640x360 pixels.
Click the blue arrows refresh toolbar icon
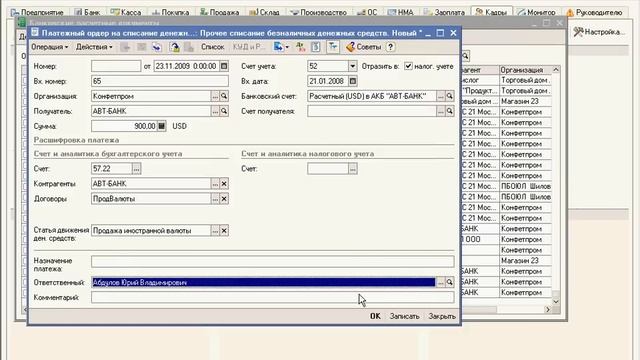click(x=157, y=47)
